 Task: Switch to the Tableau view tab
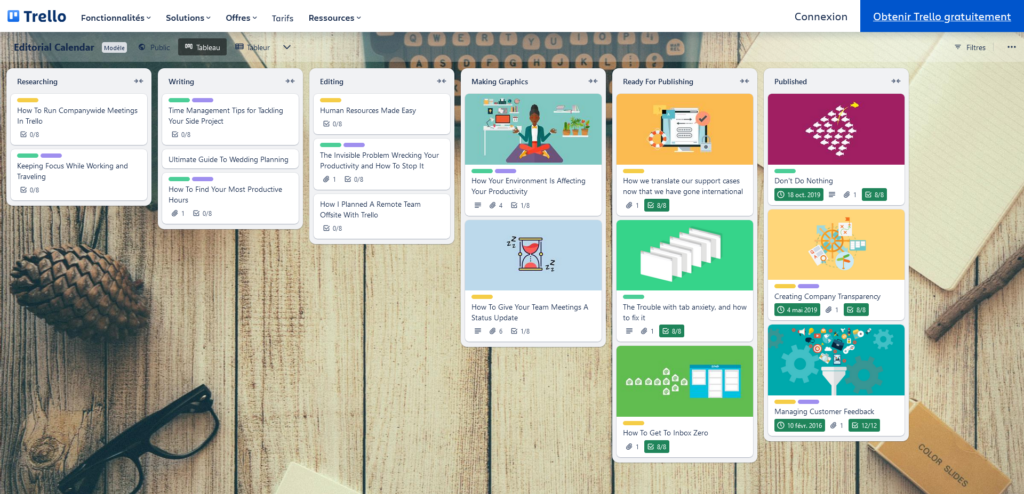tap(202, 47)
